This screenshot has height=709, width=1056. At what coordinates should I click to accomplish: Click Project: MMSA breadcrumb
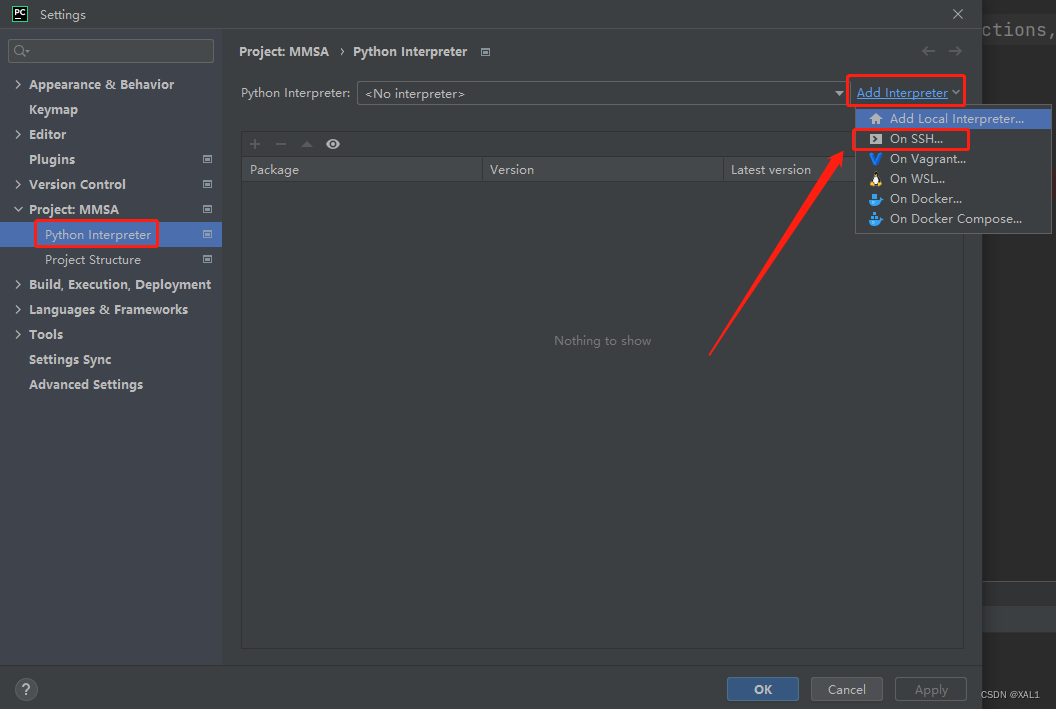pyautogui.click(x=284, y=52)
